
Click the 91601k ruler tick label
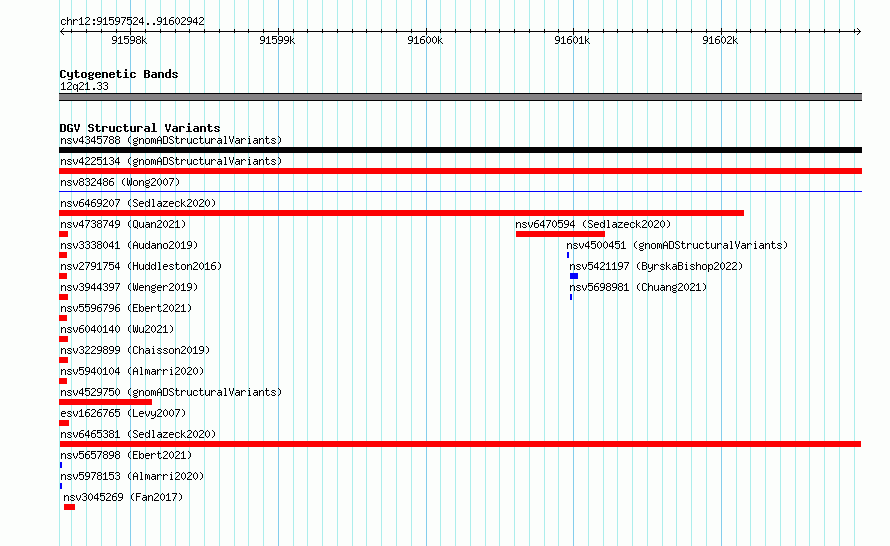pos(572,40)
